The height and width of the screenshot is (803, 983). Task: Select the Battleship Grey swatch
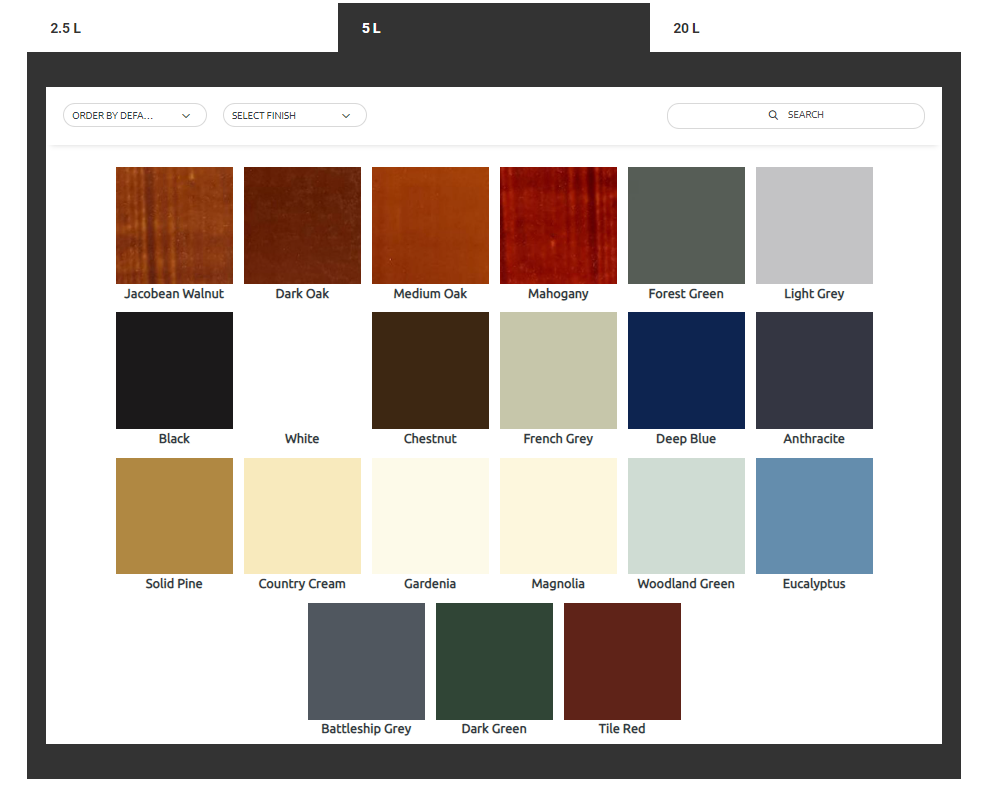tap(366, 660)
